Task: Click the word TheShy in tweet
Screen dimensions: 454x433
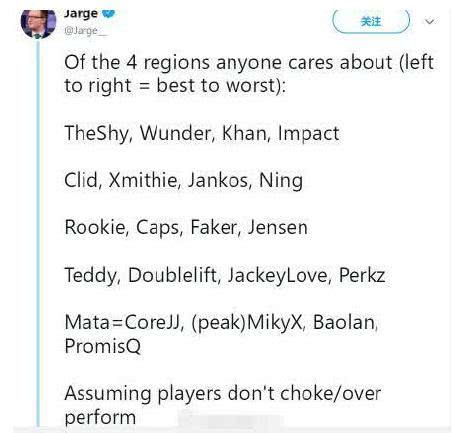Action: point(96,133)
